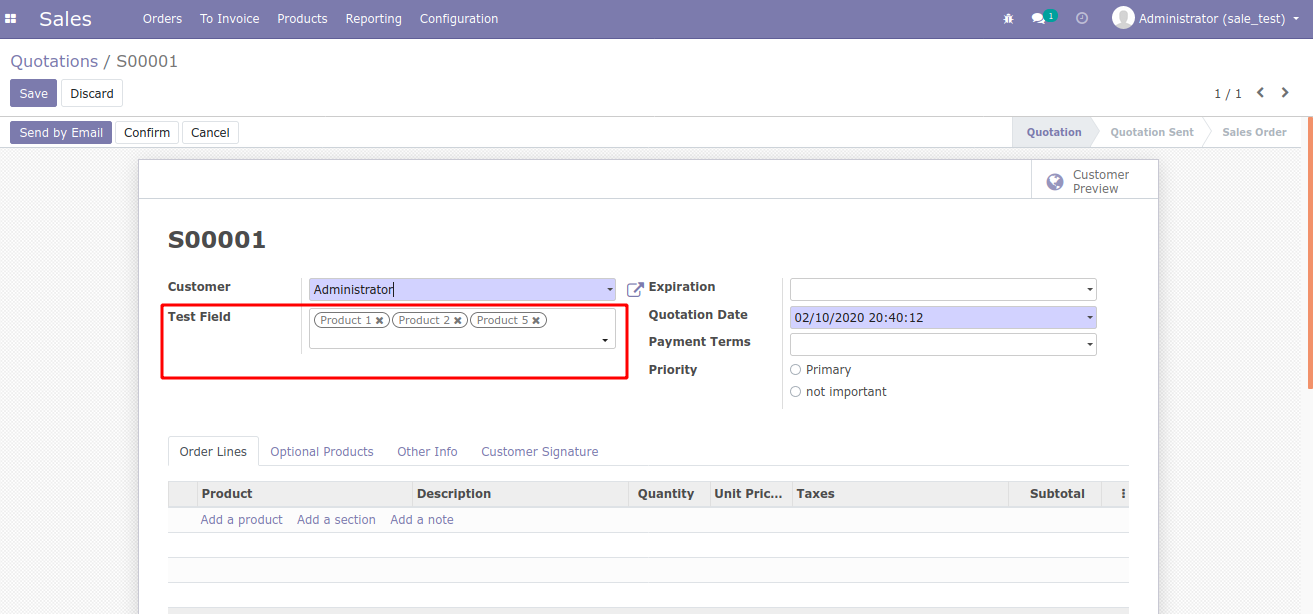This screenshot has height=614, width=1313.
Task: Click the Quantity column header
Action: click(668, 494)
